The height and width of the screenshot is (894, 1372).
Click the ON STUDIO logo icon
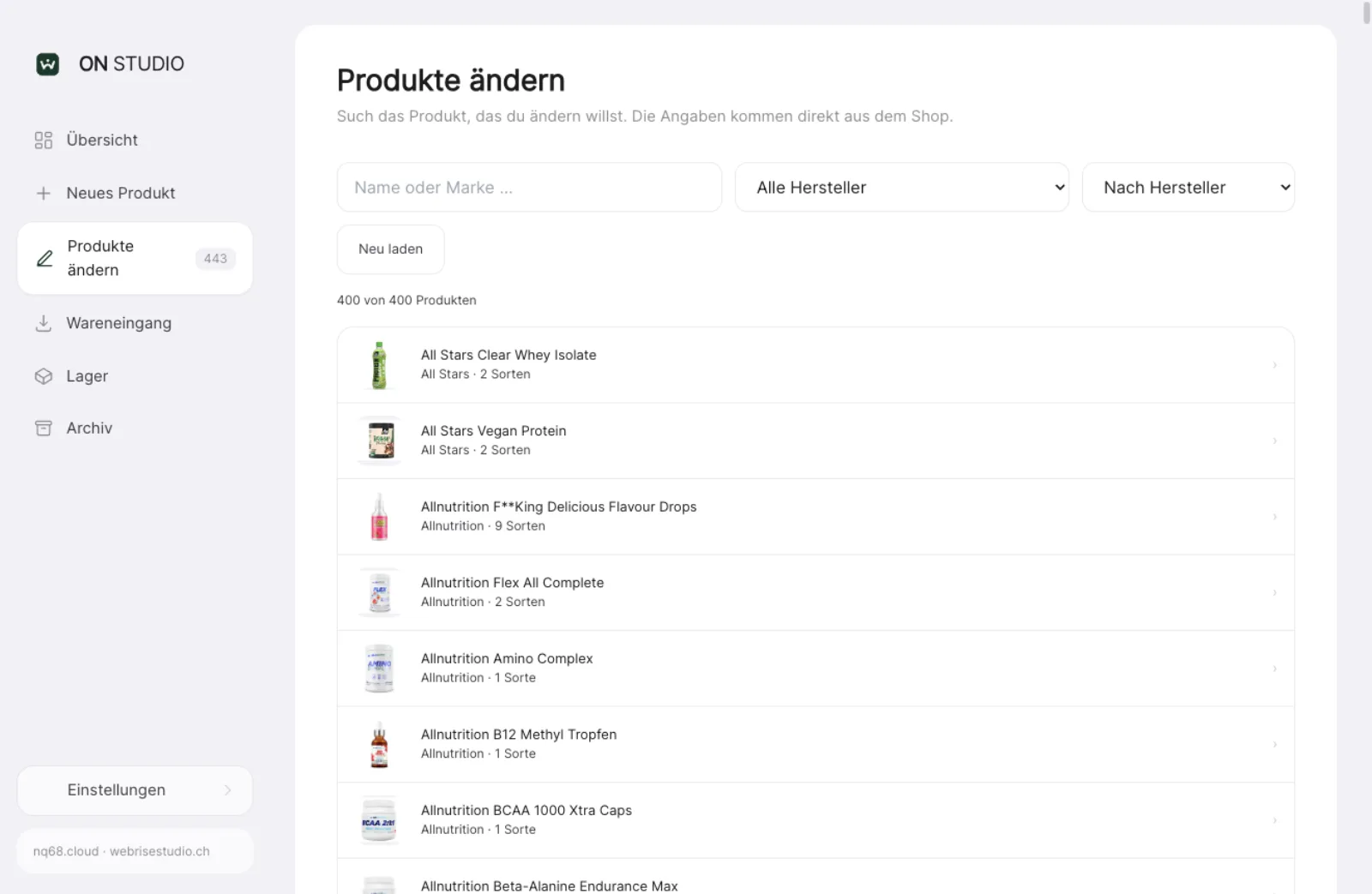pyautogui.click(x=48, y=64)
